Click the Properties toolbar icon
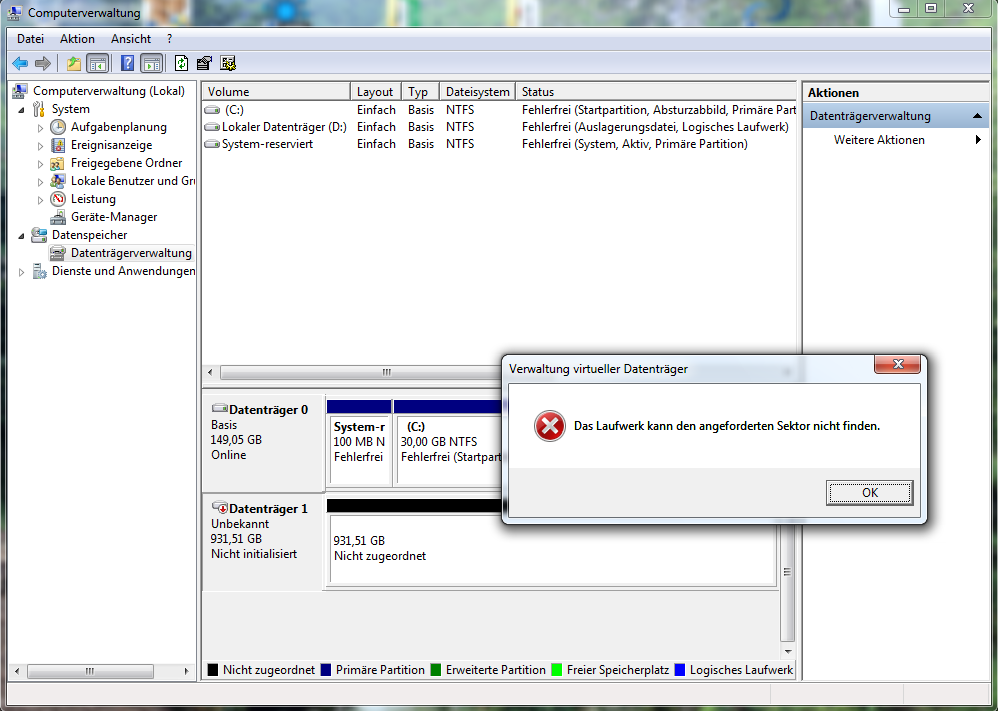This screenshot has height=711, width=998. pos(205,63)
